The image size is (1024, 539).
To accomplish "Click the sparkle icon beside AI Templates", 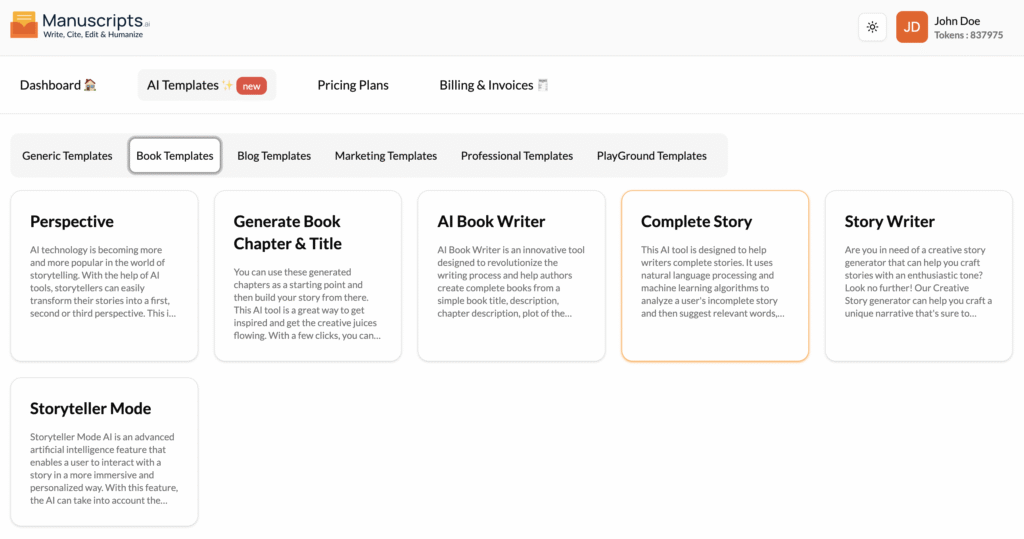I will point(227,85).
